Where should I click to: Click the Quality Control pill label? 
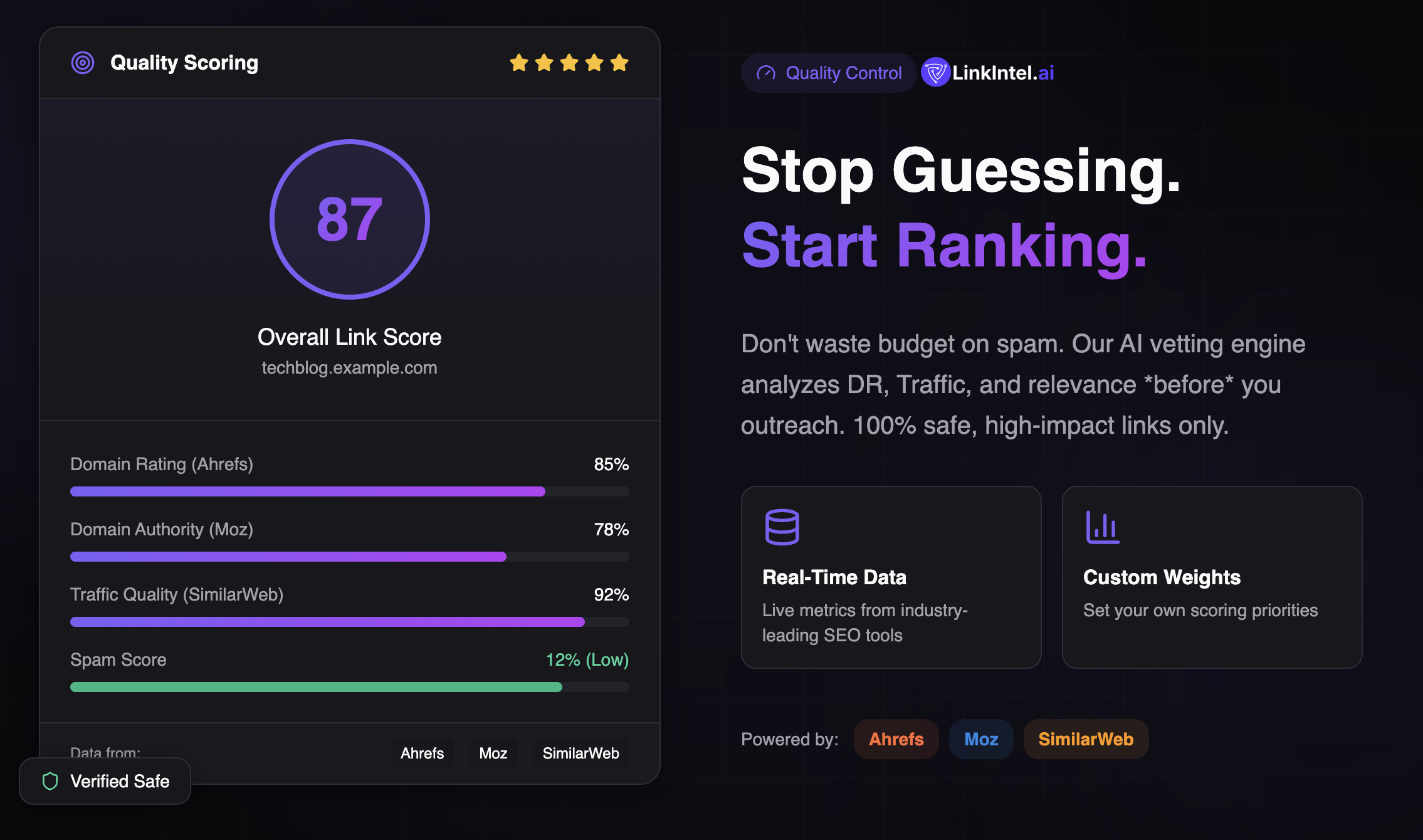(x=843, y=73)
